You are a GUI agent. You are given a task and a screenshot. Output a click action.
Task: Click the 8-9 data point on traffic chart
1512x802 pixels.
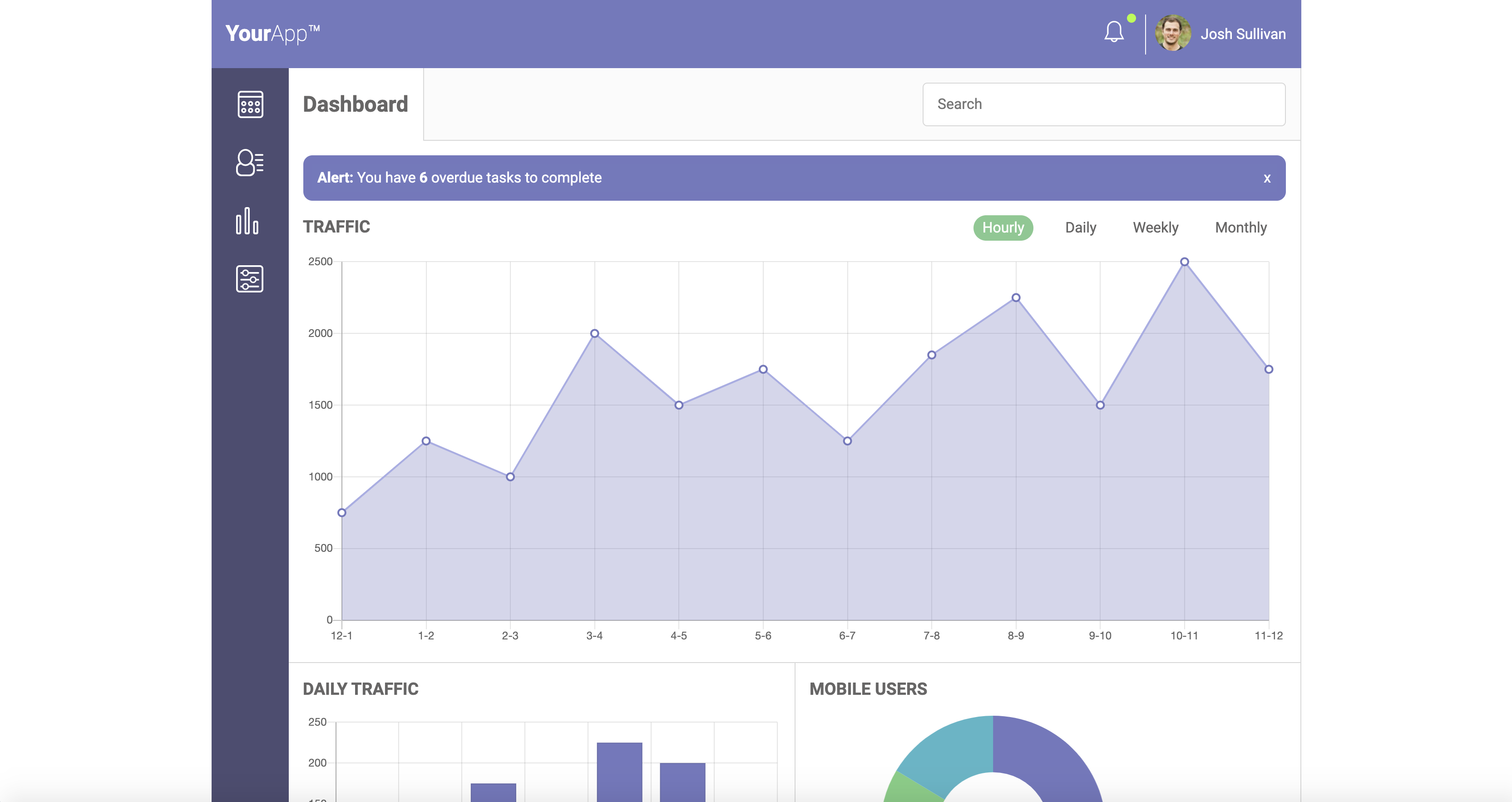click(x=1016, y=297)
